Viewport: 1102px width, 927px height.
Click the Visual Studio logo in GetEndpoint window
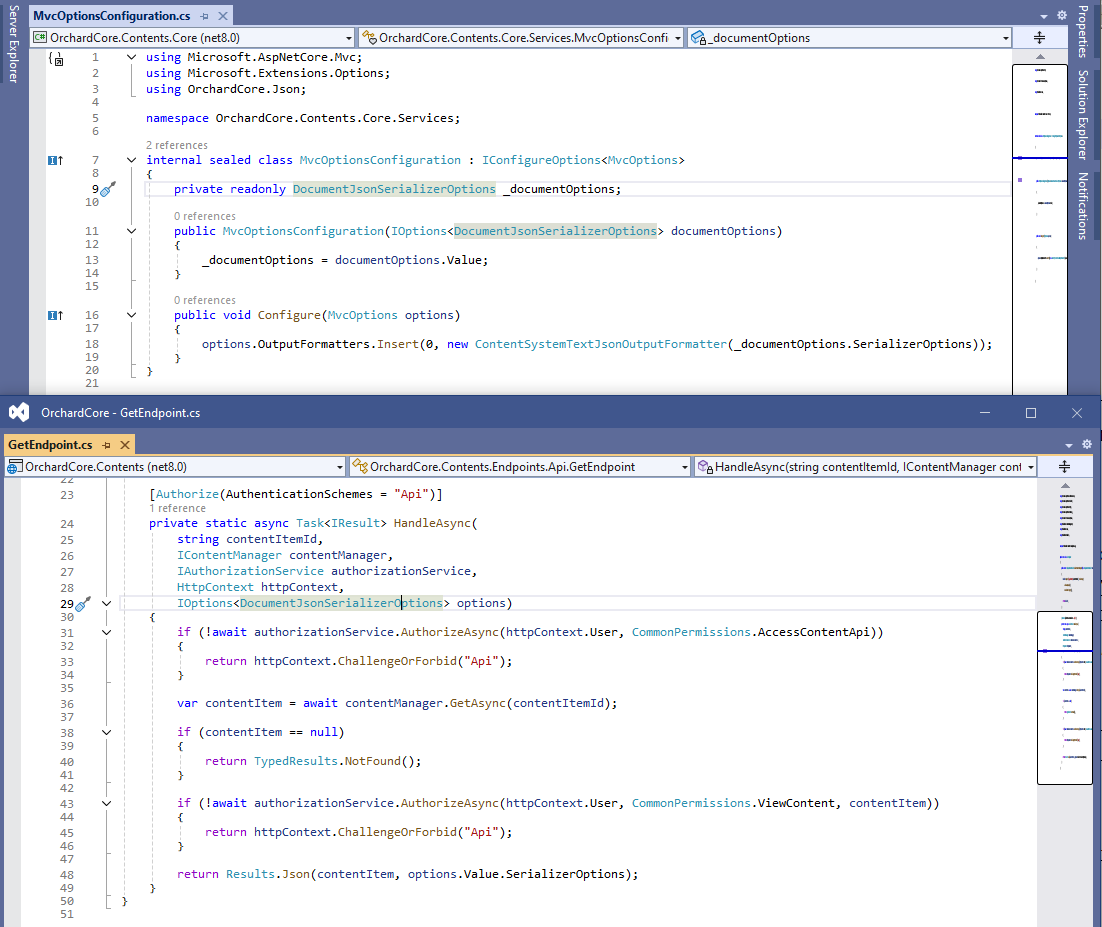coord(19,413)
